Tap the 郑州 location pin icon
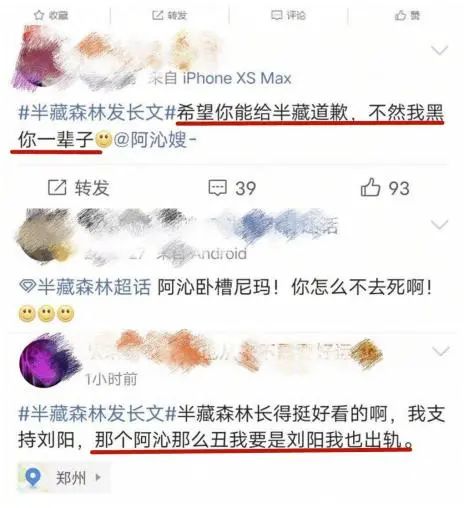Image resolution: width=464 pixels, height=508 pixels. (33, 477)
